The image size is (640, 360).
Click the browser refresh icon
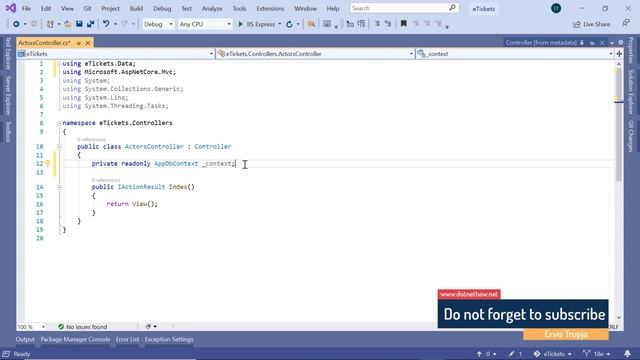click(289, 24)
